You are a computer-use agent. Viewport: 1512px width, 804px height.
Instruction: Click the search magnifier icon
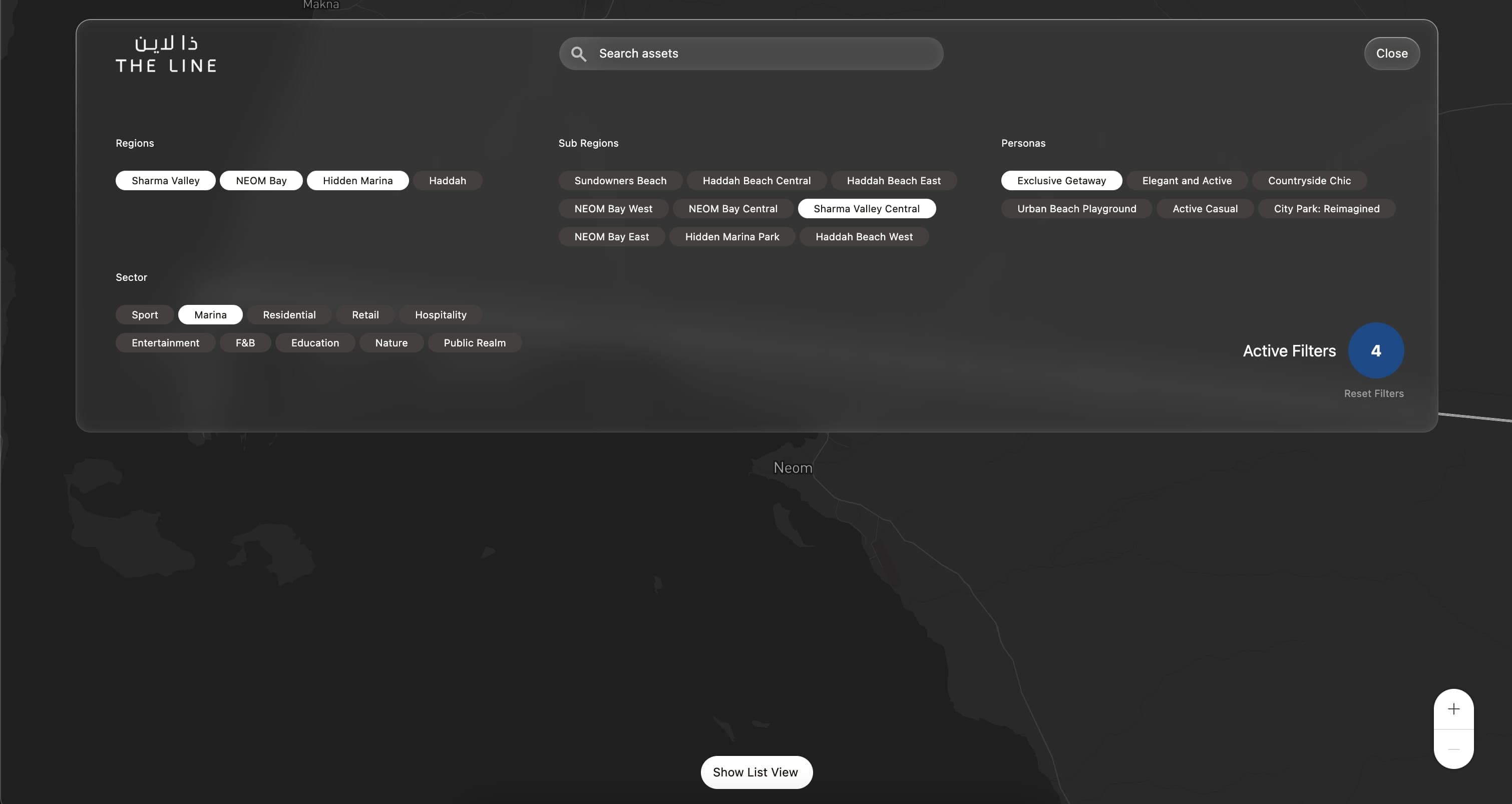(x=579, y=54)
